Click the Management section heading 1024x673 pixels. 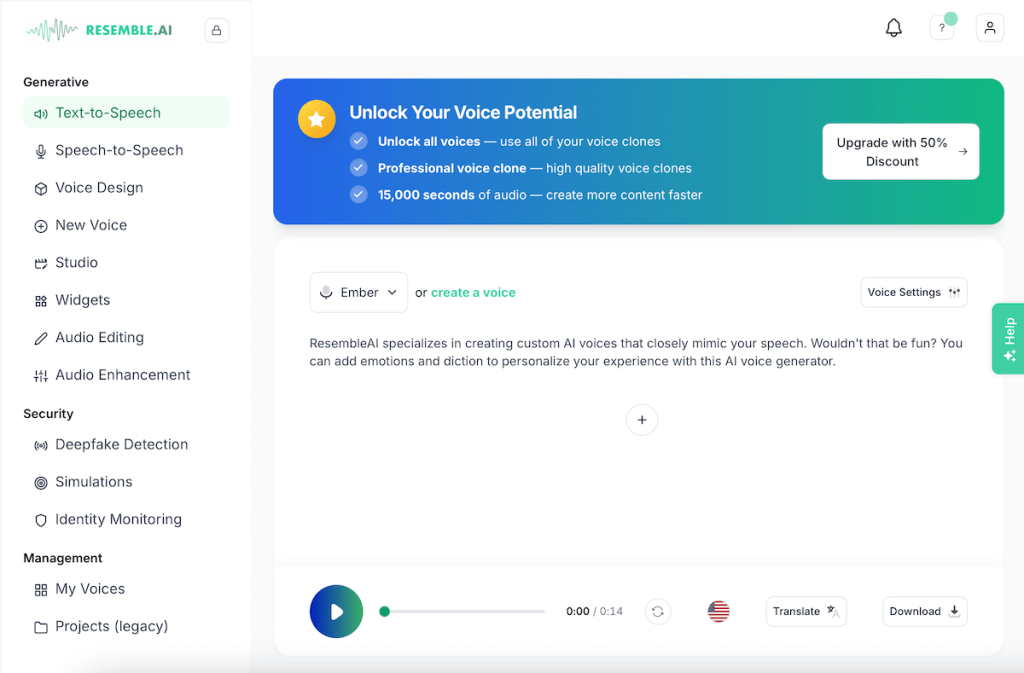coord(63,558)
